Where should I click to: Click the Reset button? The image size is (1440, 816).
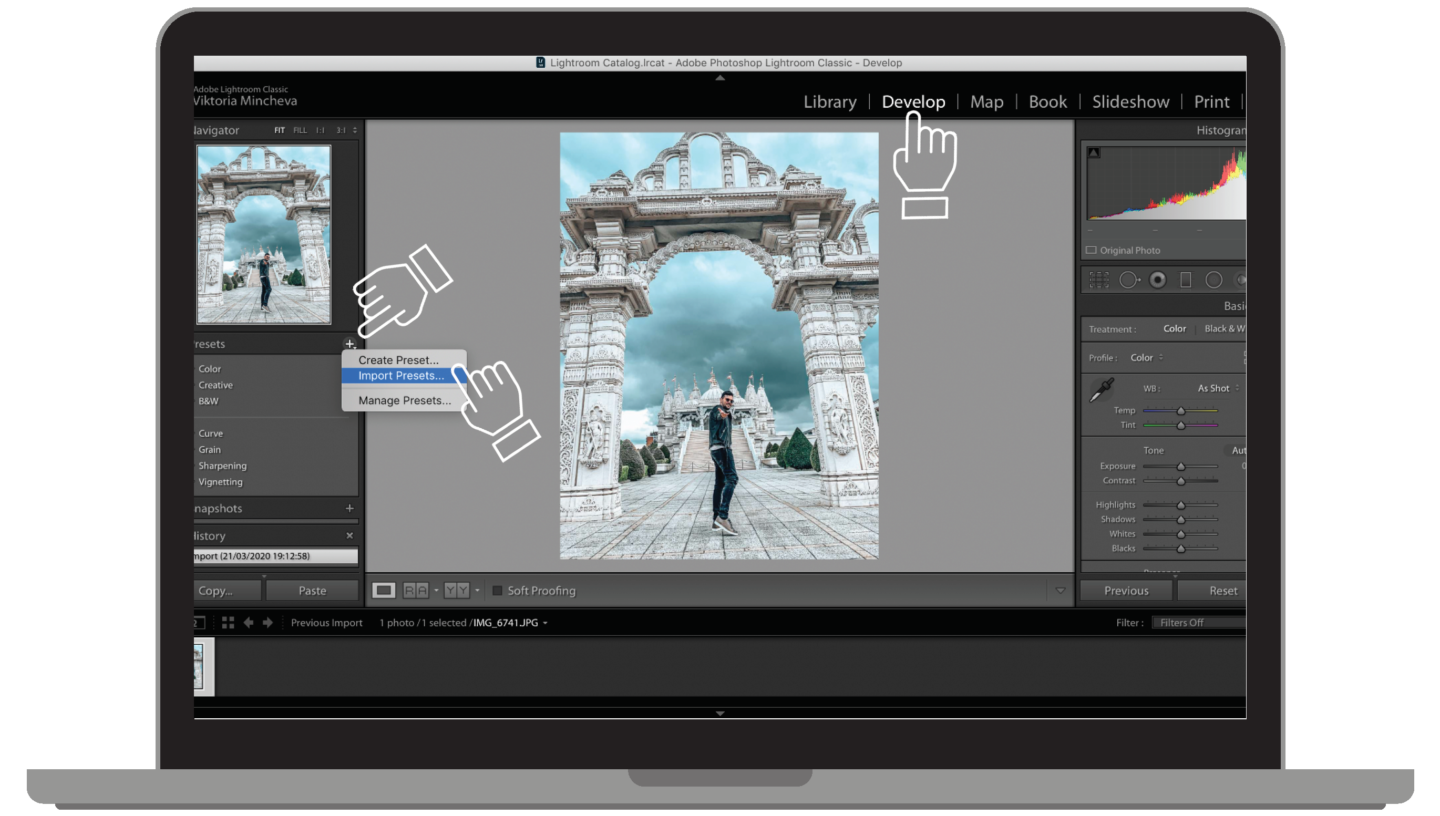pos(1222,591)
